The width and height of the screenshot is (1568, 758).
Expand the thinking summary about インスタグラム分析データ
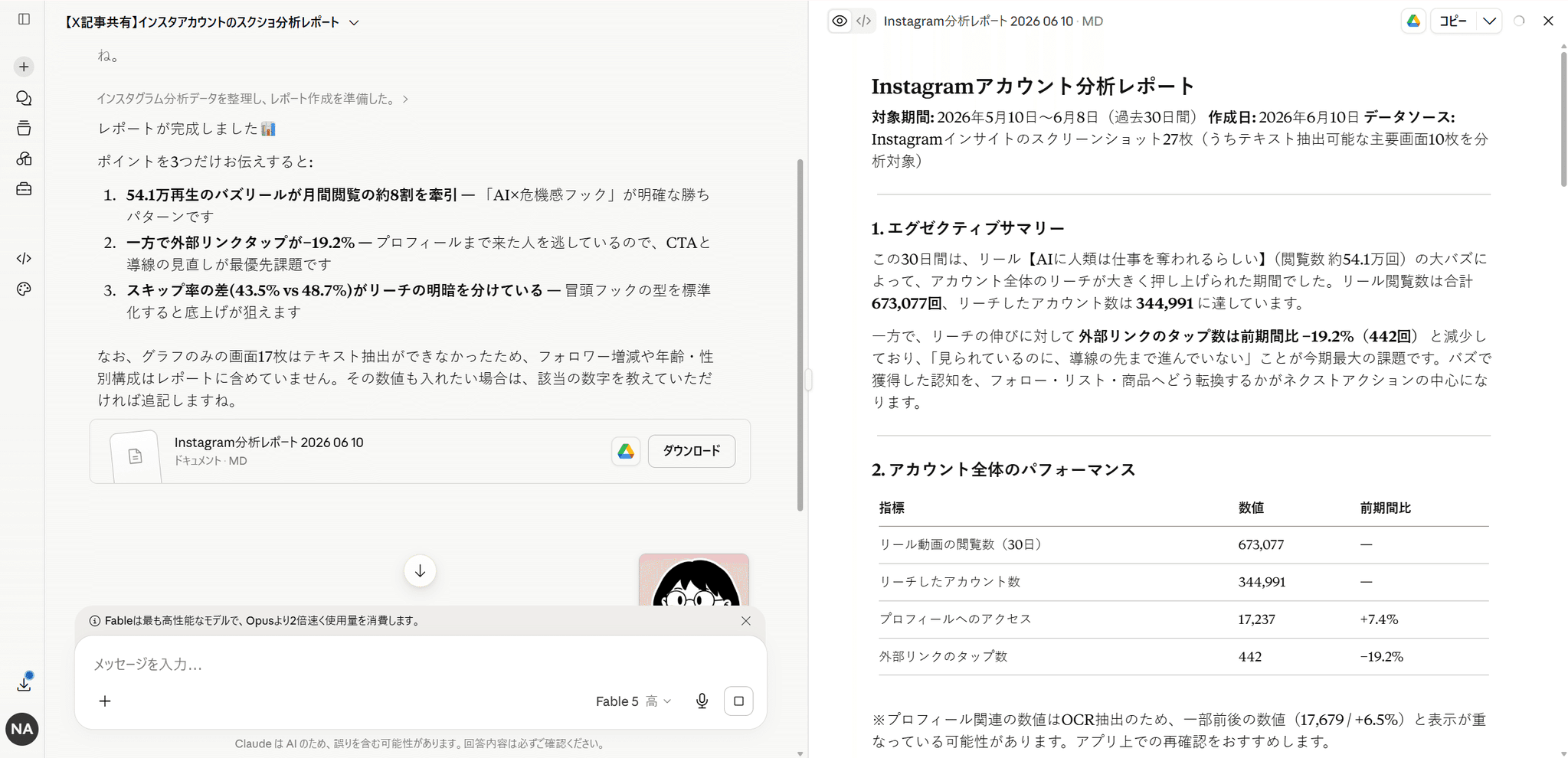point(252,99)
